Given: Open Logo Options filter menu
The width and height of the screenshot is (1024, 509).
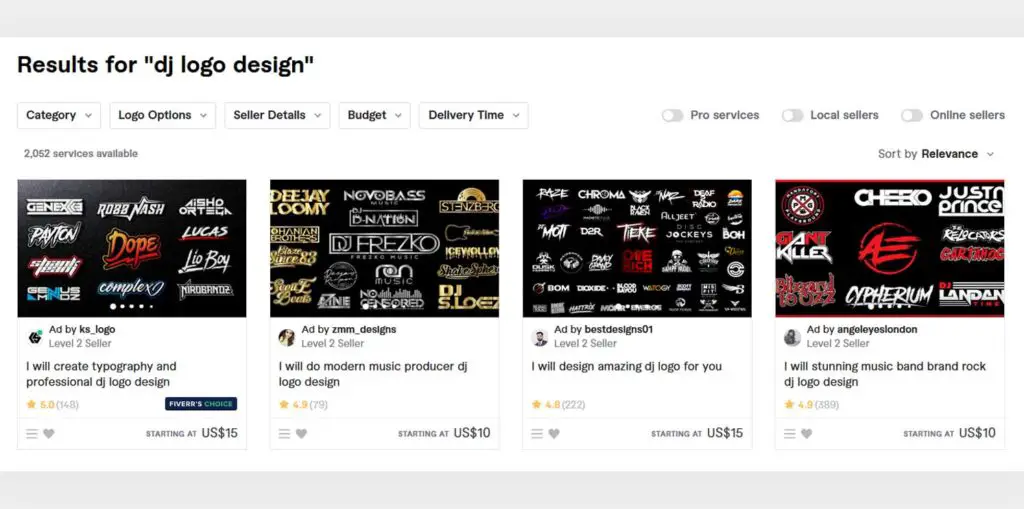Looking at the screenshot, I should click(163, 115).
